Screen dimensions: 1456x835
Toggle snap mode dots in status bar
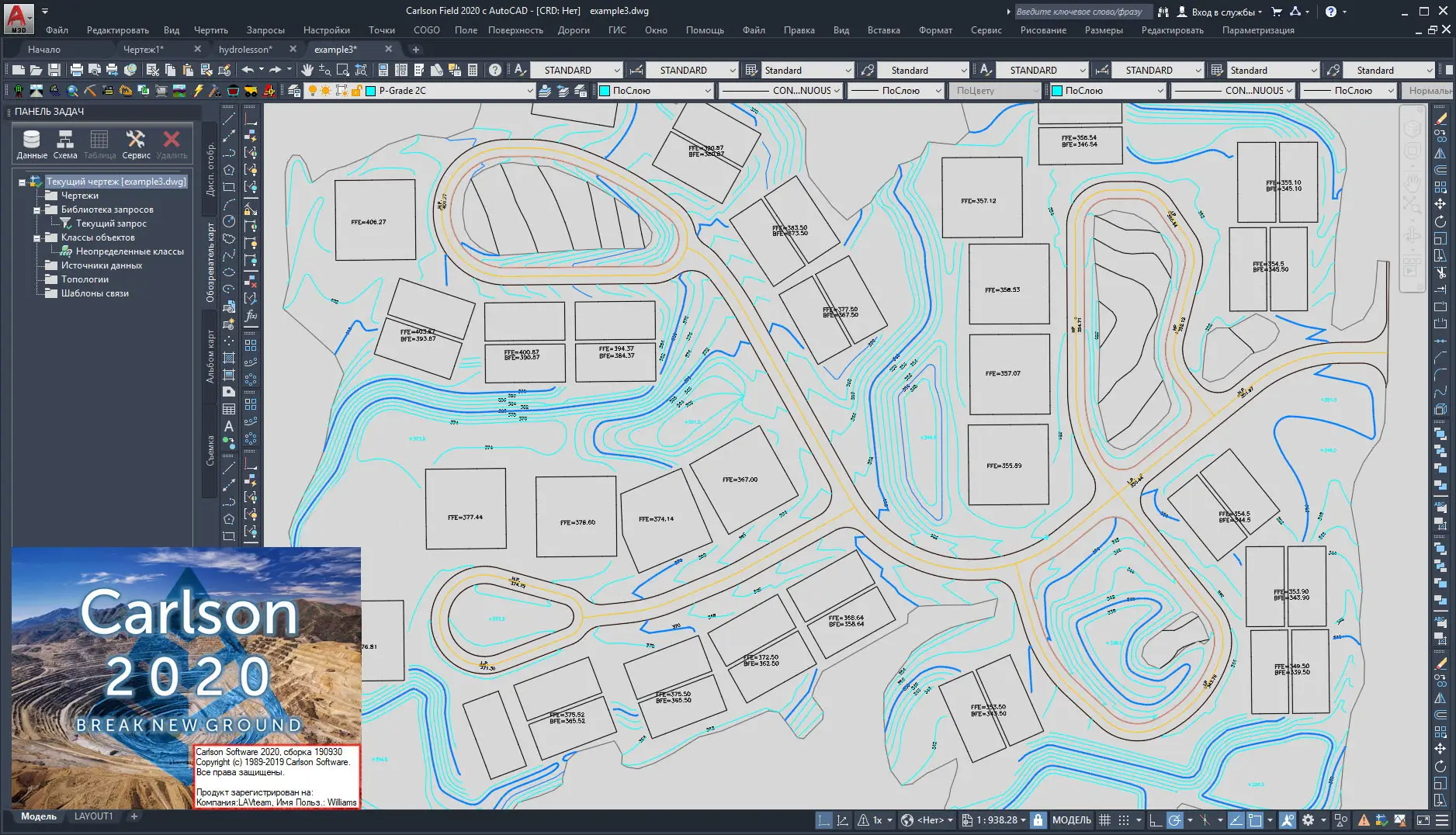[x=1123, y=820]
